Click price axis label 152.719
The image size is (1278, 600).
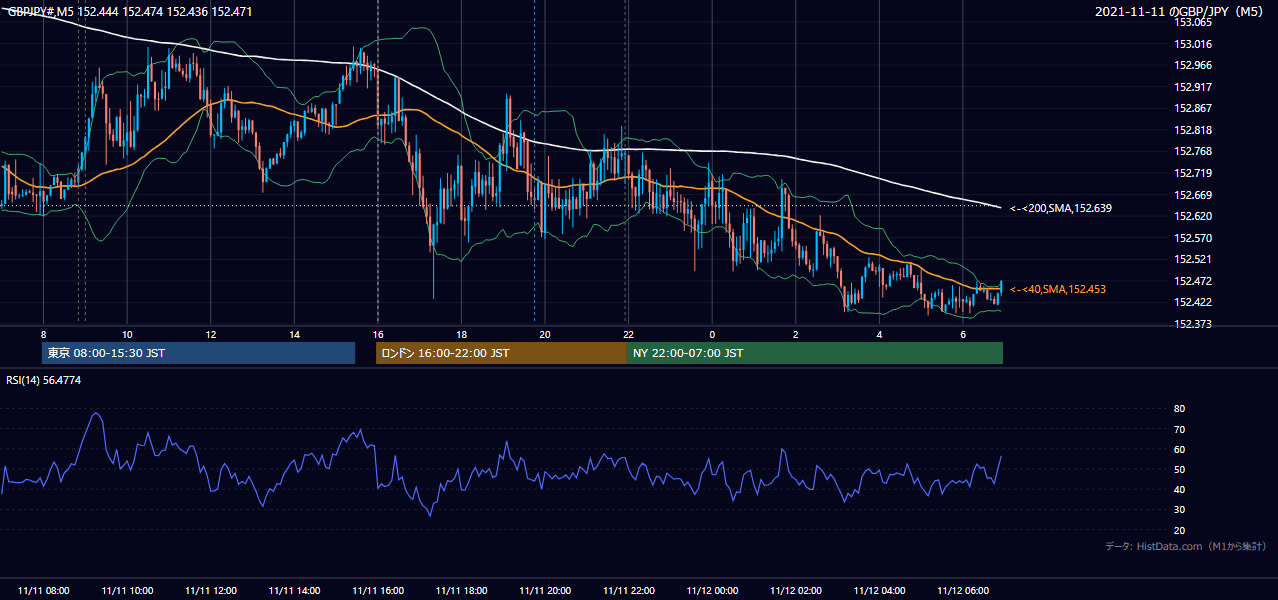point(1192,173)
